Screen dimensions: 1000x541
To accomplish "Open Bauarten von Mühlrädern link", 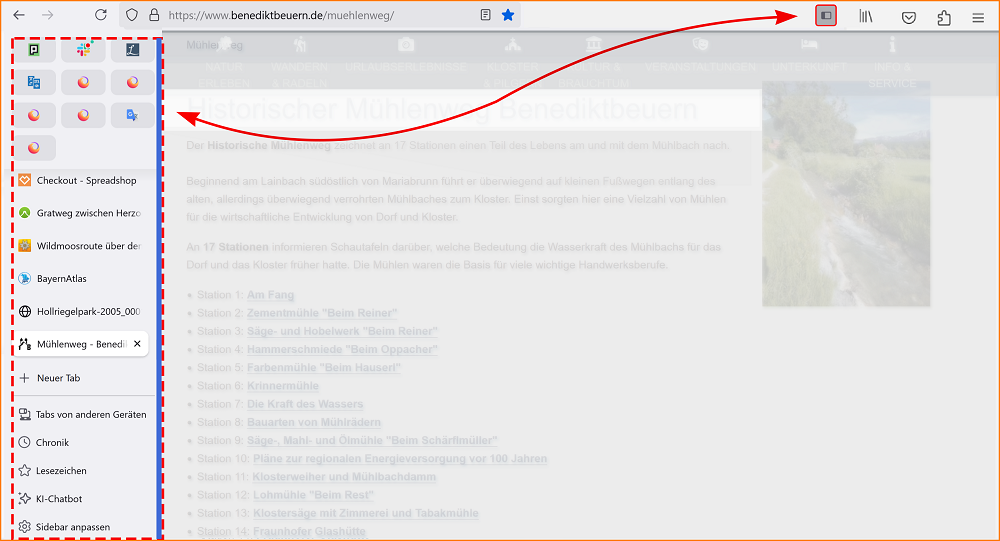I will pyautogui.click(x=314, y=422).
